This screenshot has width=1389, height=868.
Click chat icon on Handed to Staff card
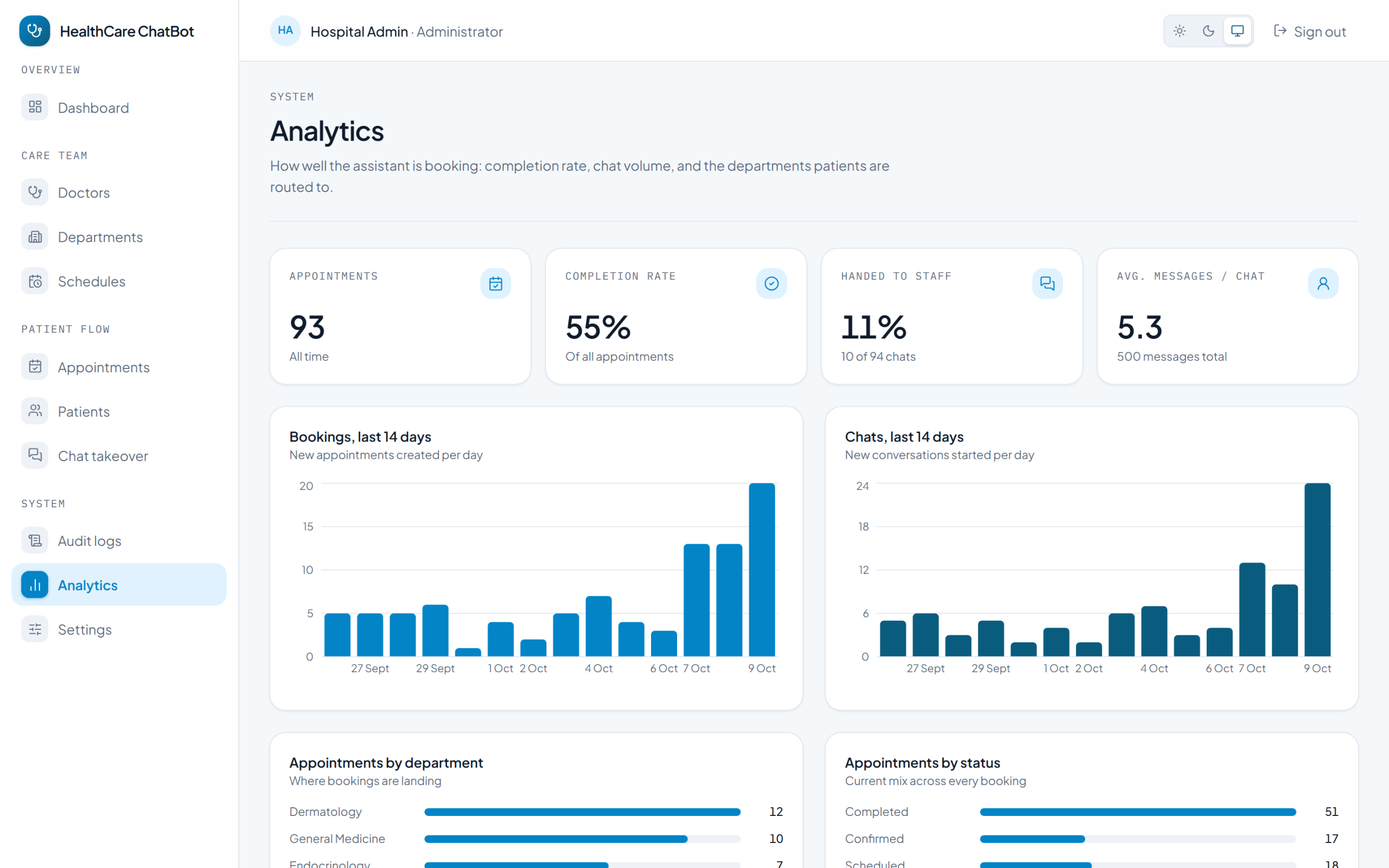pyautogui.click(x=1048, y=284)
